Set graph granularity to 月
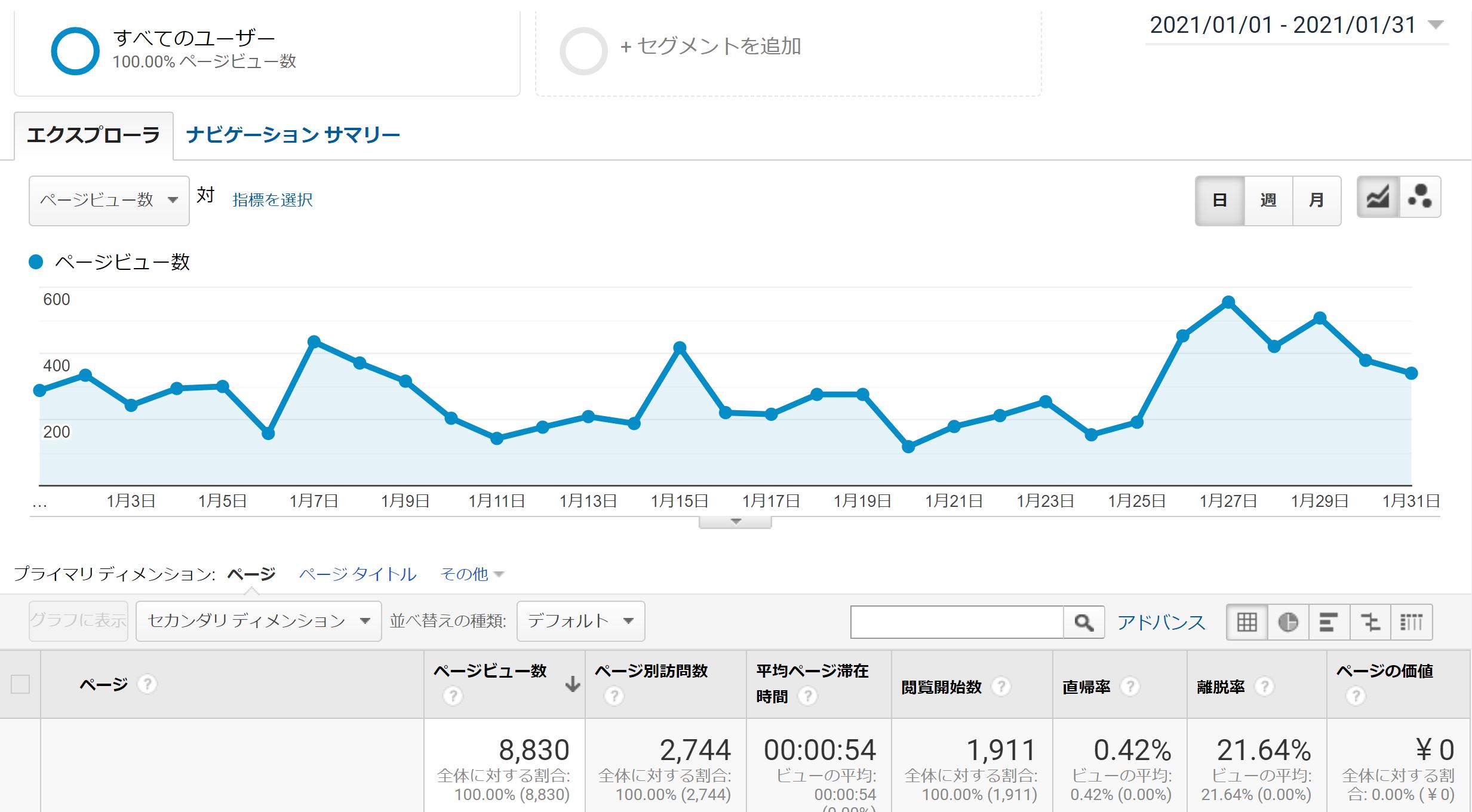The width and height of the screenshot is (1472, 812). coord(1317,201)
